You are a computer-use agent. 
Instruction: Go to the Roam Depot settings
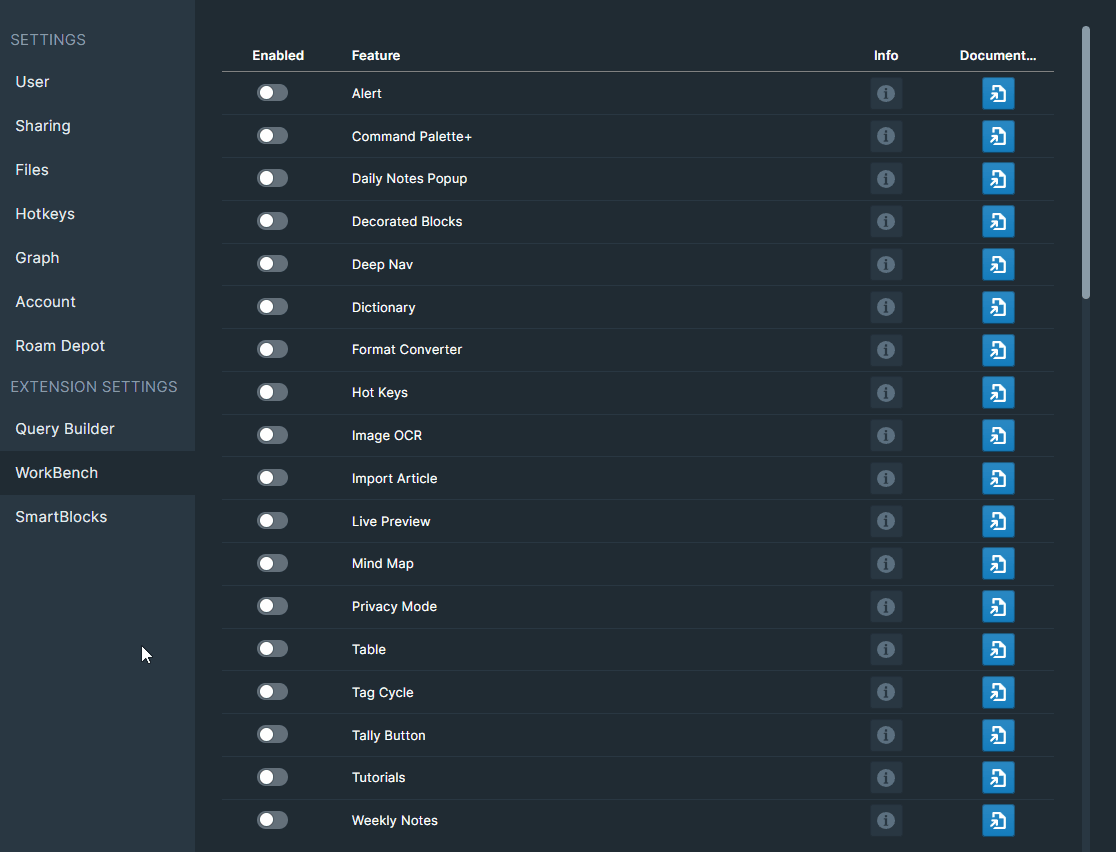60,346
